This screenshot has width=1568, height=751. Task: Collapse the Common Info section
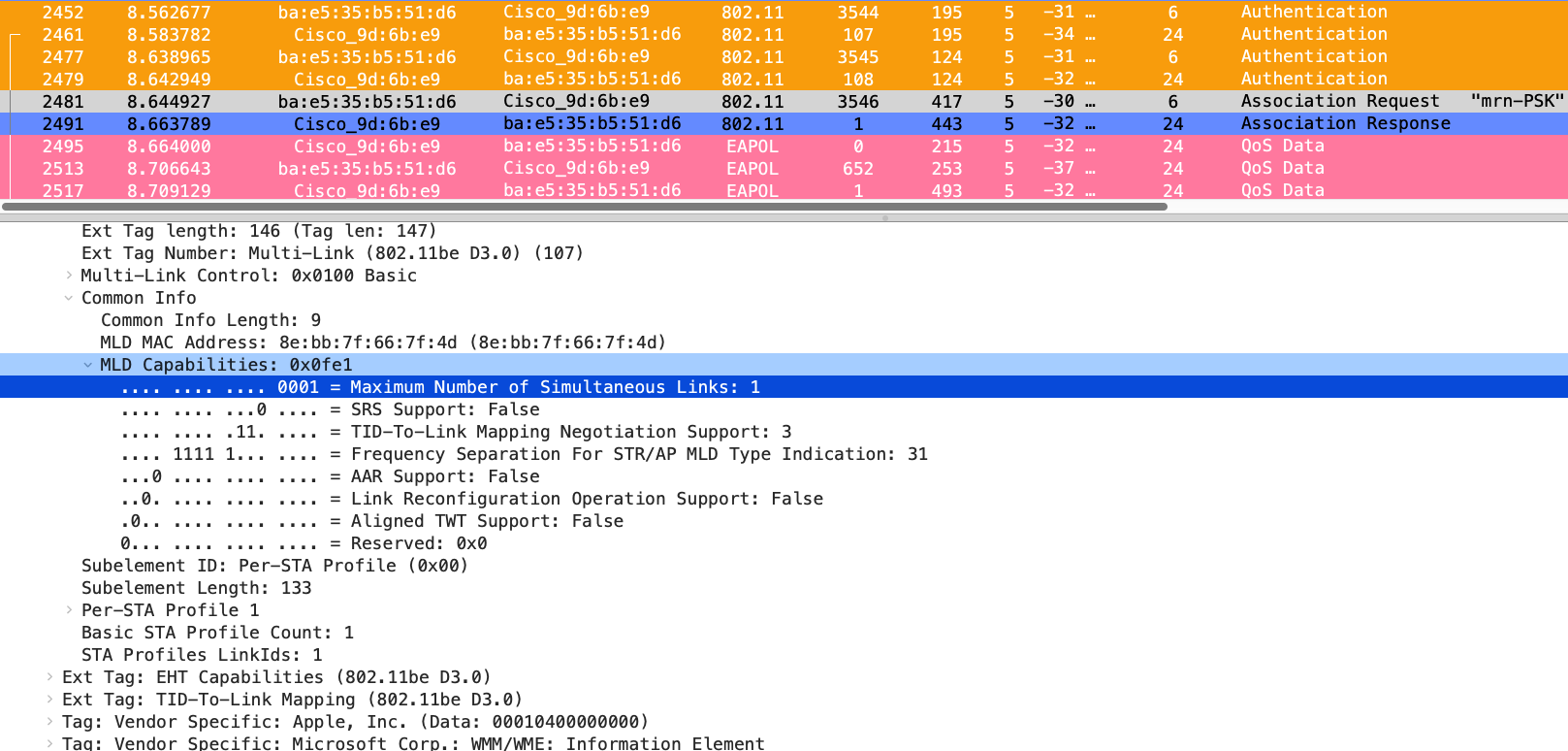point(69,298)
